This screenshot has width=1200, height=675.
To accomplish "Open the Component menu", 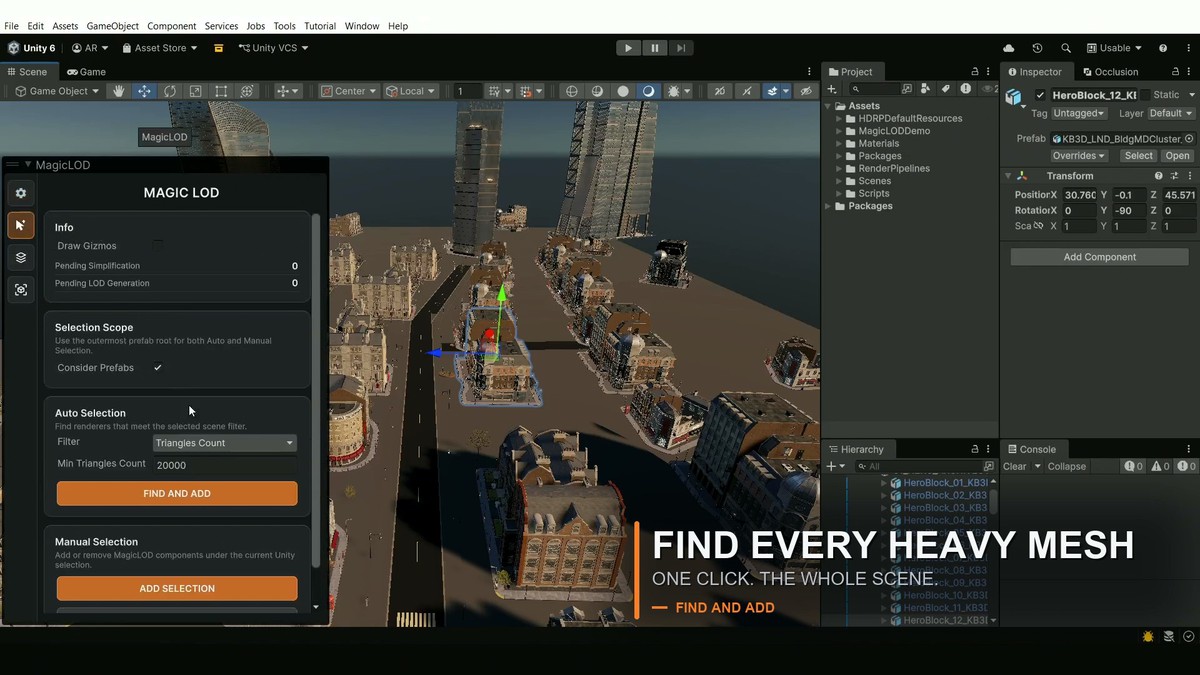I will pyautogui.click(x=171, y=26).
